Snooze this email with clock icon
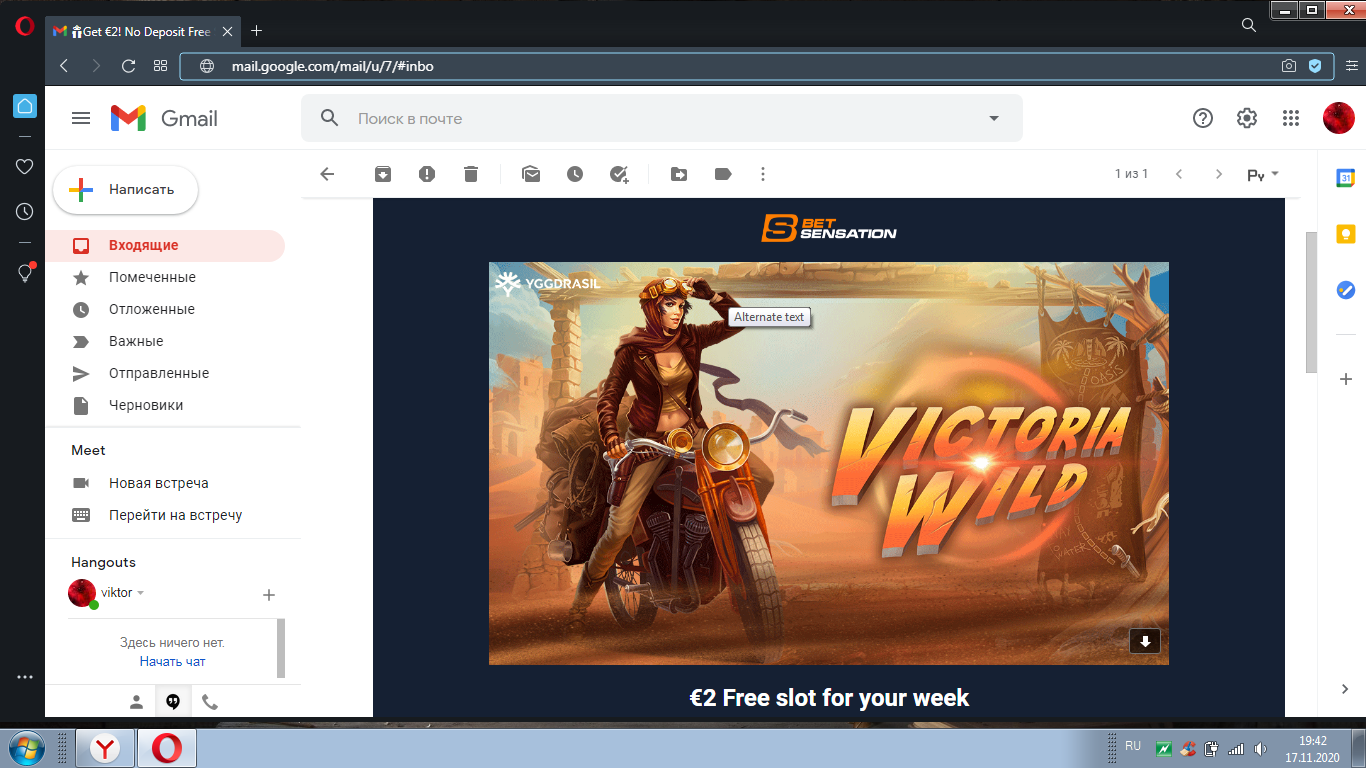The height and width of the screenshot is (768, 1366). click(575, 174)
